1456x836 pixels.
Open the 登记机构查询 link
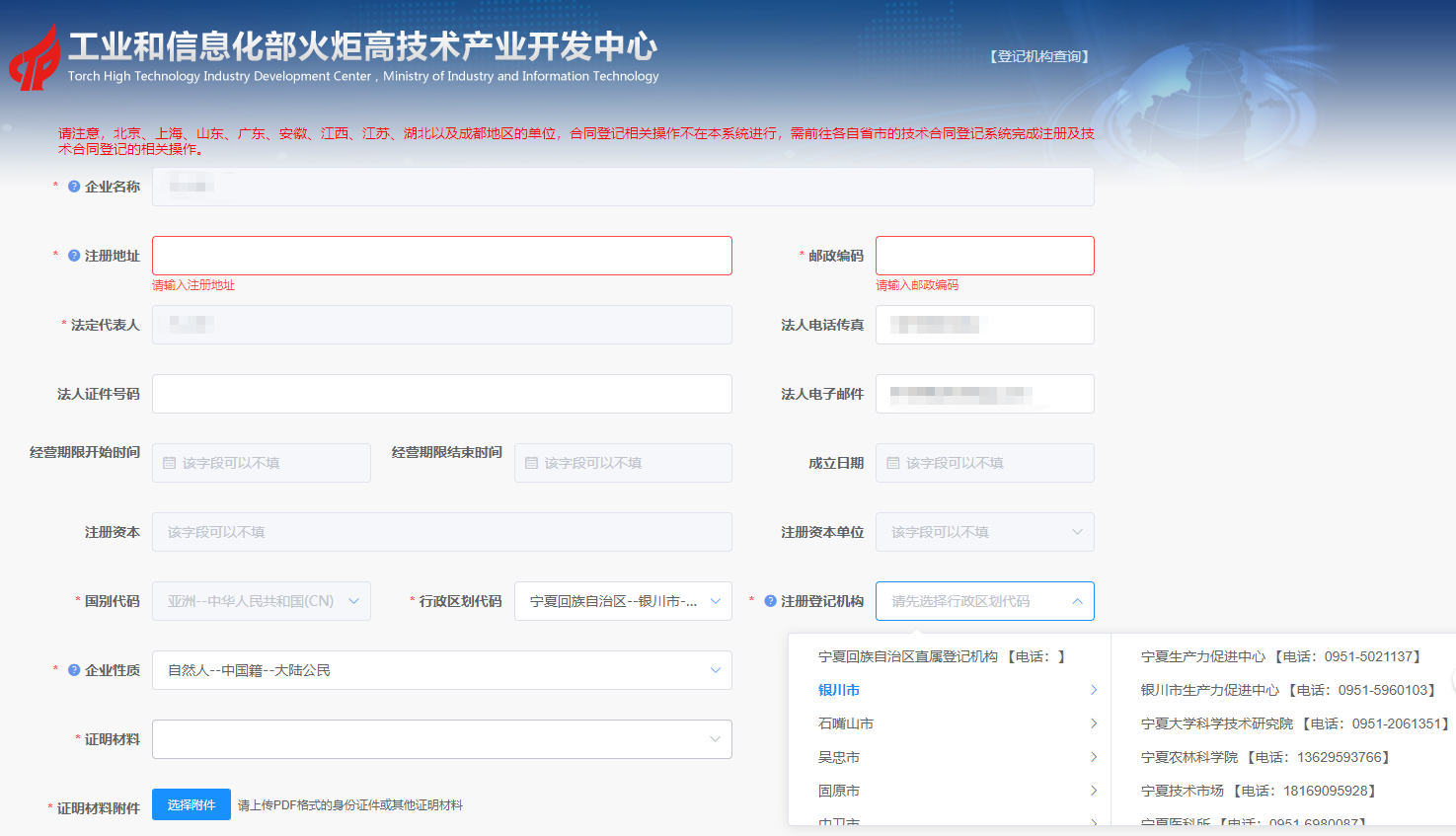[1039, 57]
